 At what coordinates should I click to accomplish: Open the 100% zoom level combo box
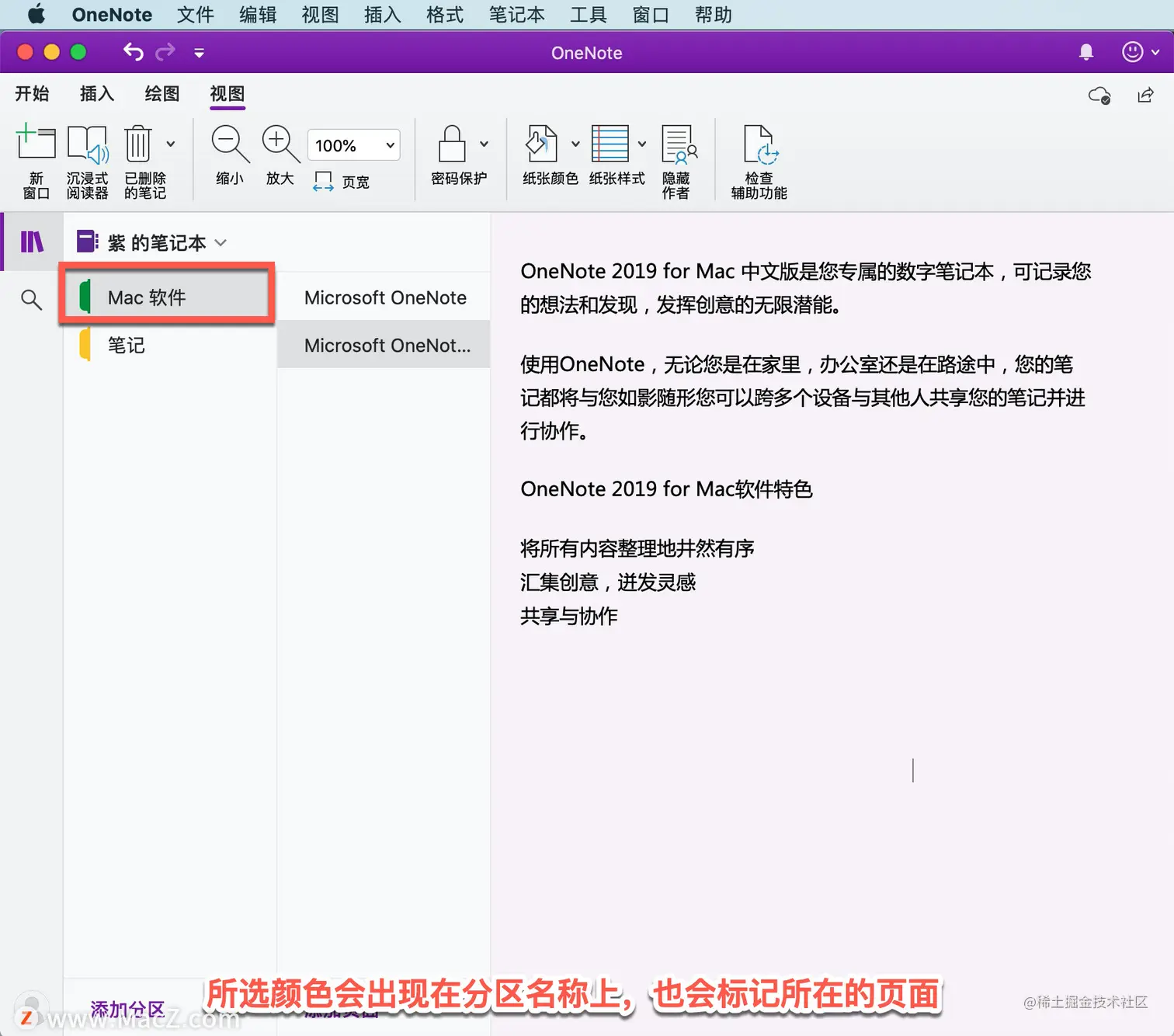[354, 145]
